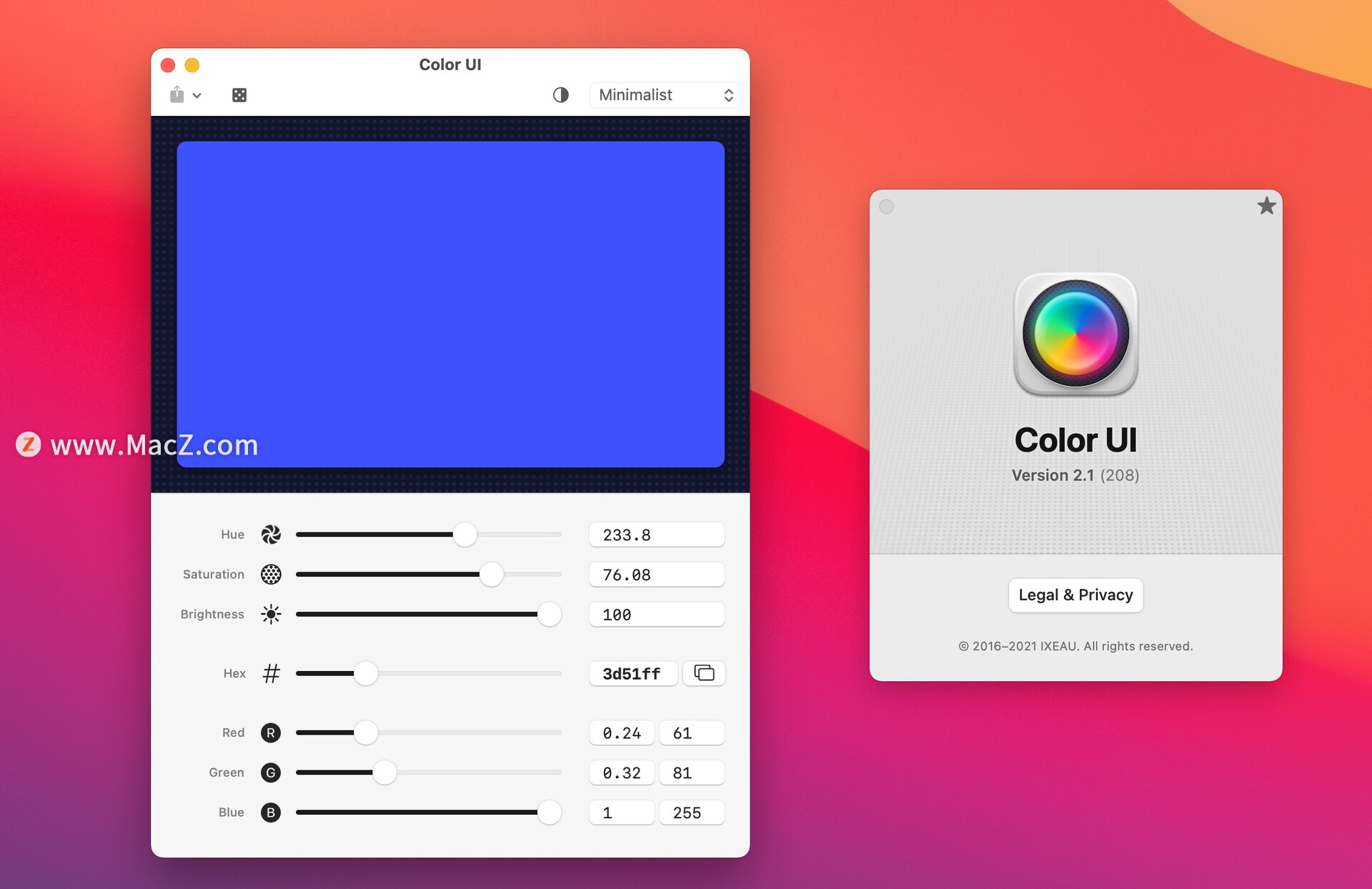Open the share export button
The image size is (1372, 889).
pyautogui.click(x=177, y=94)
